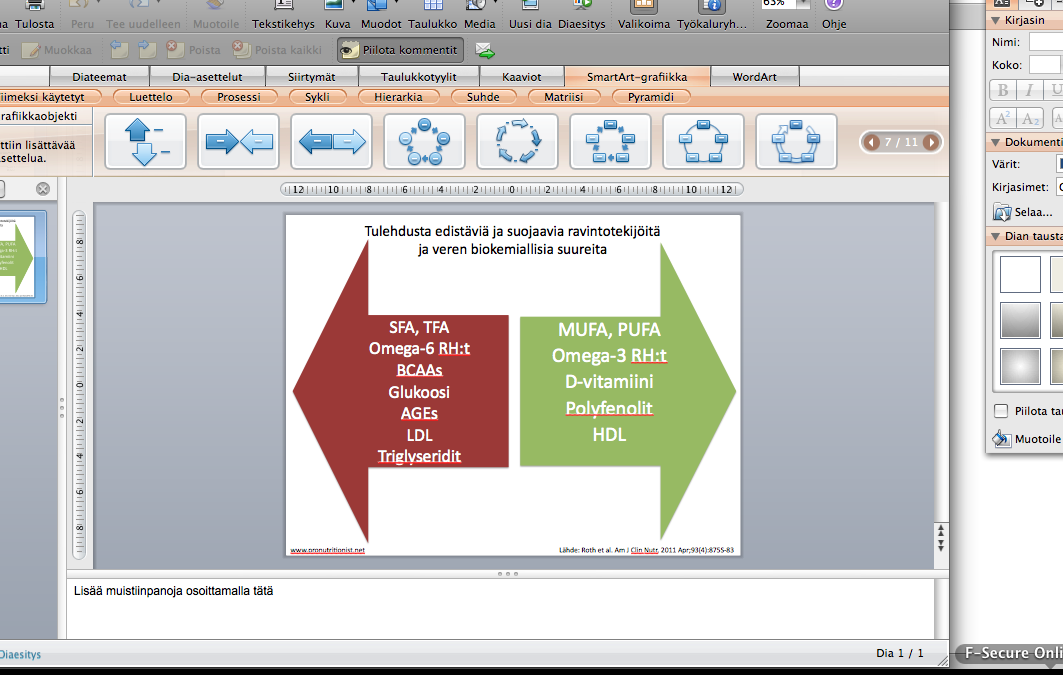Click the Selaa browse button
Screen dimensions: 1063x675
[1022, 212]
